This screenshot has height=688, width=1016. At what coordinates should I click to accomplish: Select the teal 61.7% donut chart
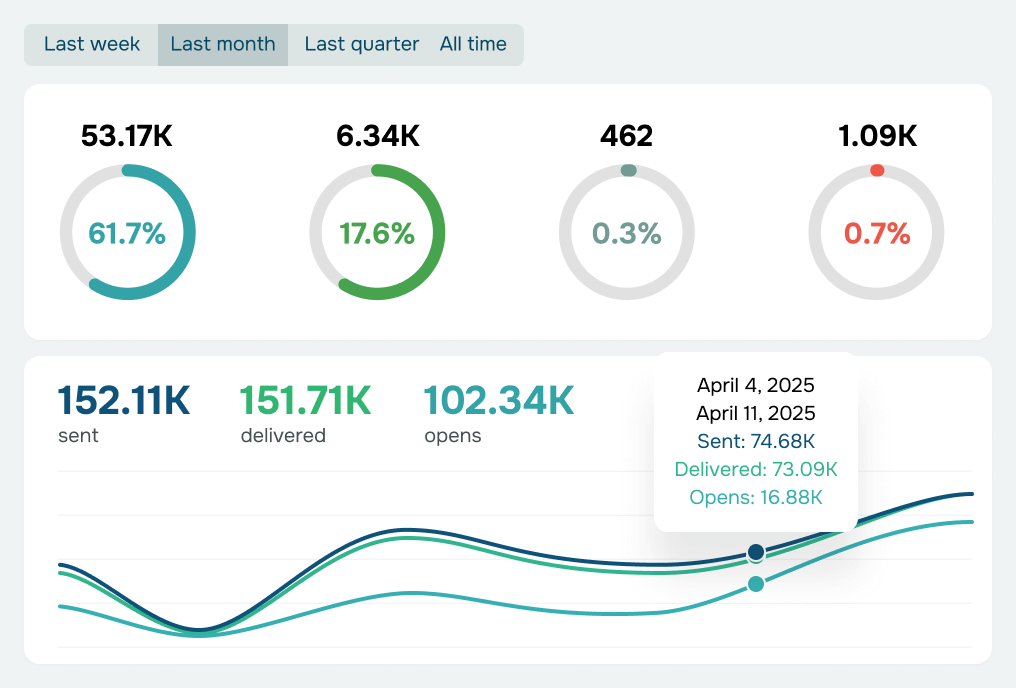tap(128, 231)
